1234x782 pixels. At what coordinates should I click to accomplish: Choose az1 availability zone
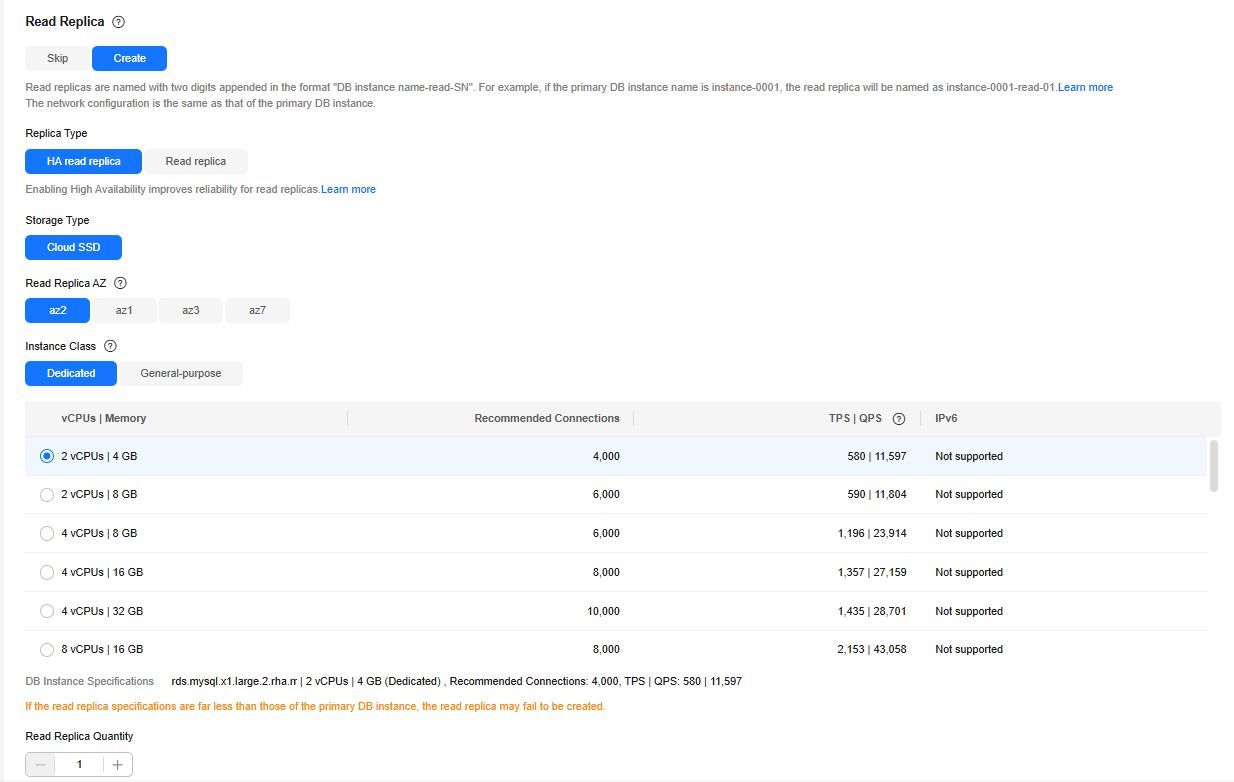click(x=124, y=310)
